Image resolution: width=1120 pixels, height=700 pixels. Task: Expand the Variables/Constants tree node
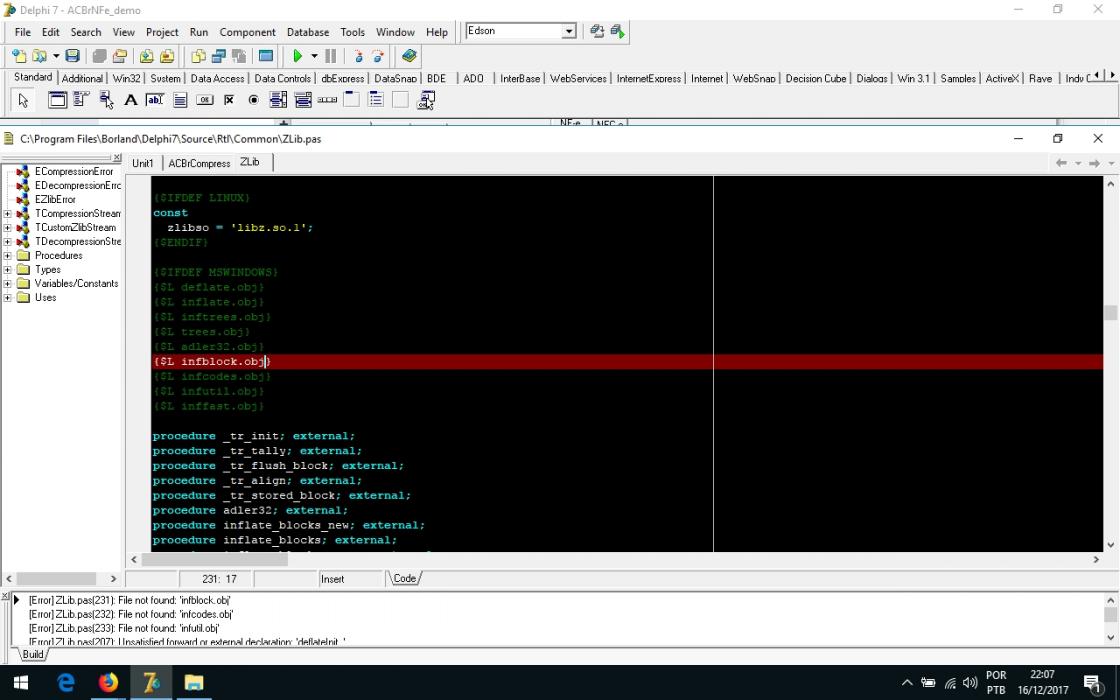7,284
